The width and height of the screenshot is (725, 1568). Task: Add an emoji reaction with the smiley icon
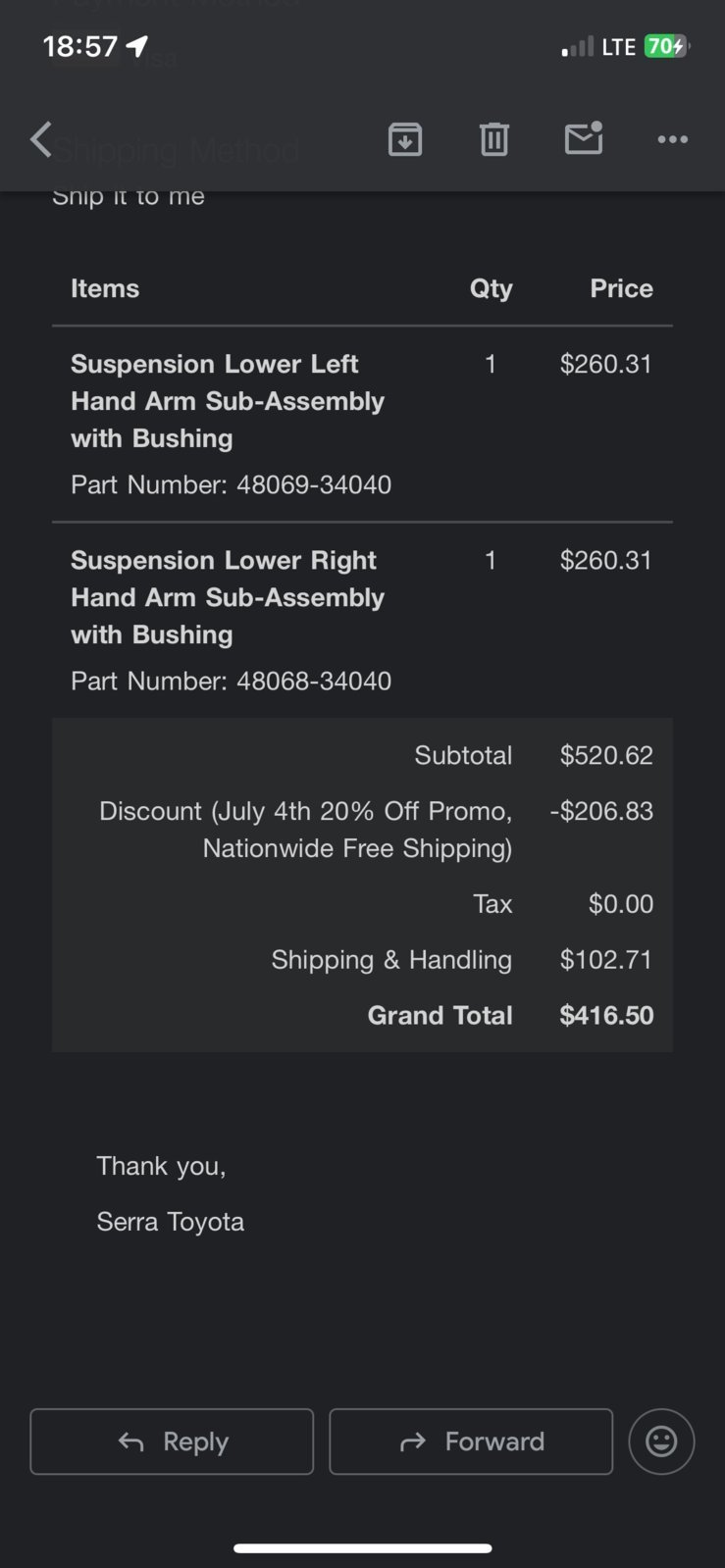point(661,1442)
